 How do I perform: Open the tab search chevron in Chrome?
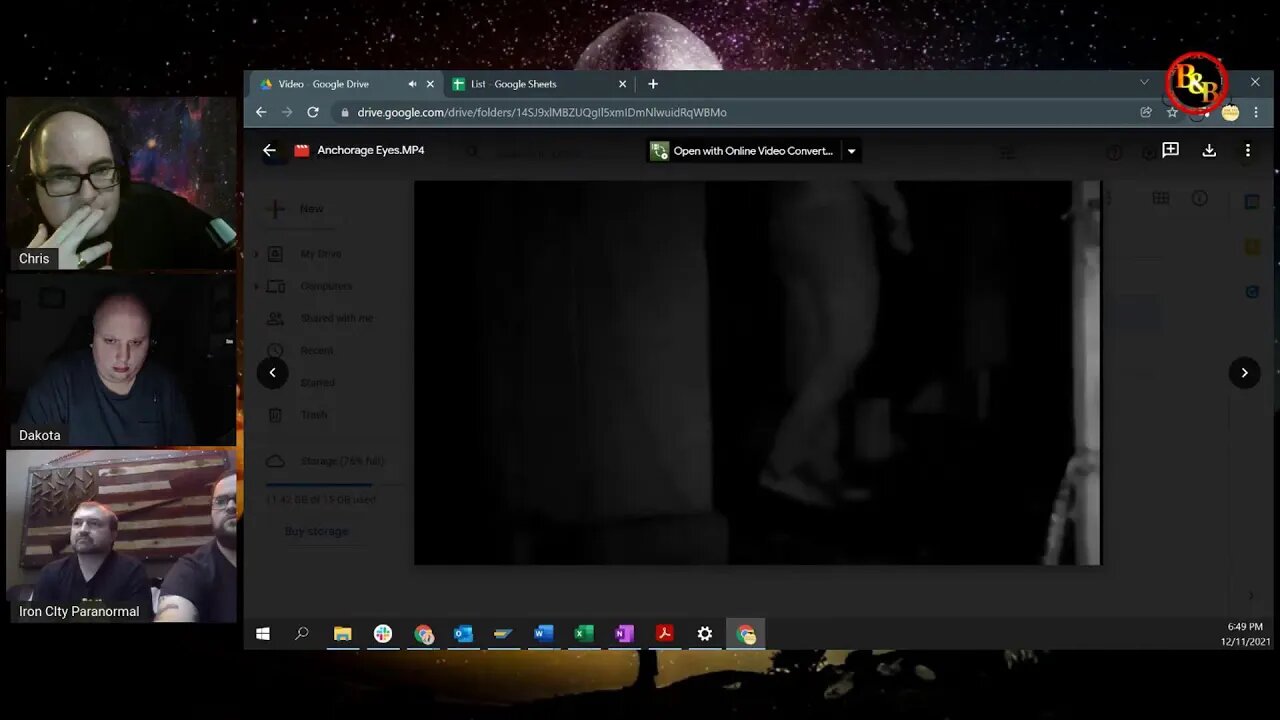[1144, 82]
